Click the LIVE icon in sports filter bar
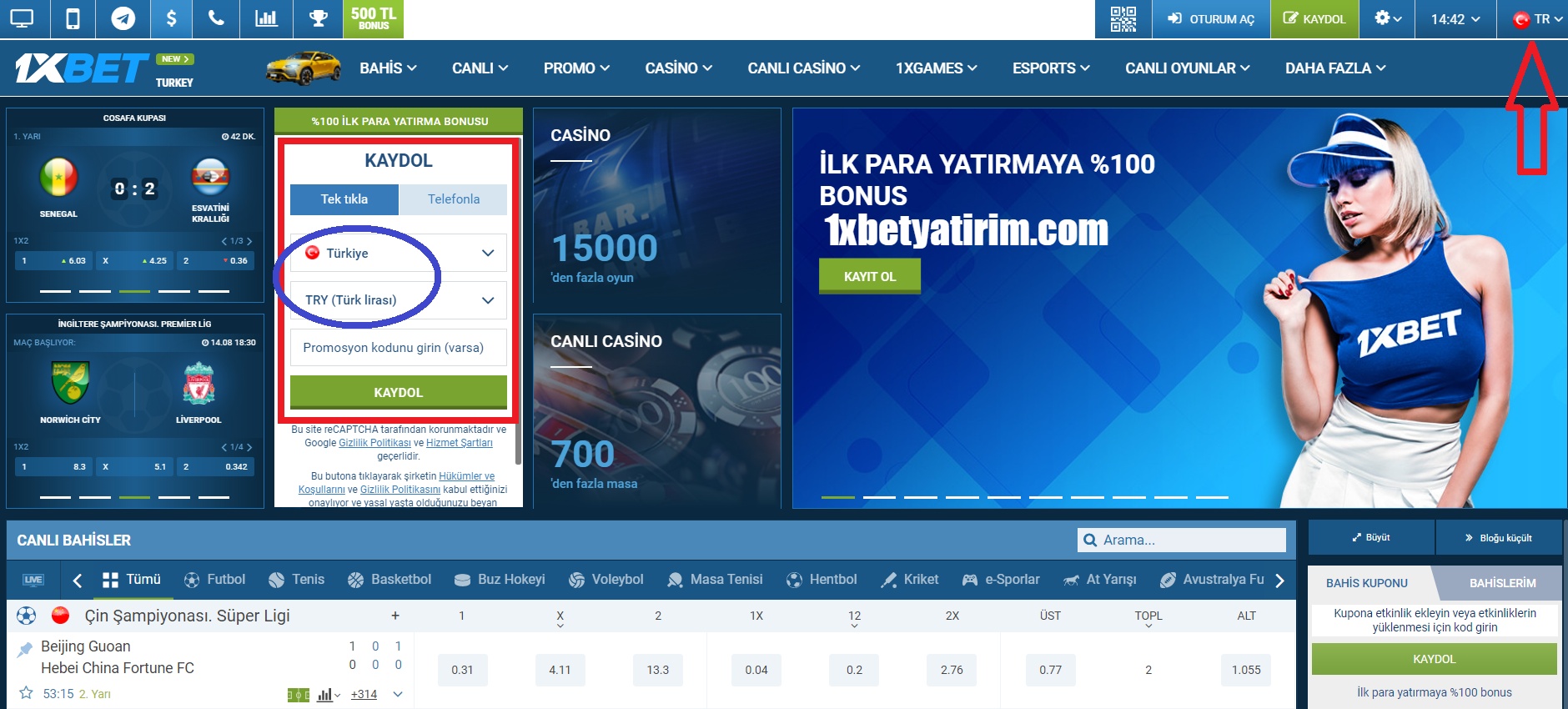 (33, 580)
